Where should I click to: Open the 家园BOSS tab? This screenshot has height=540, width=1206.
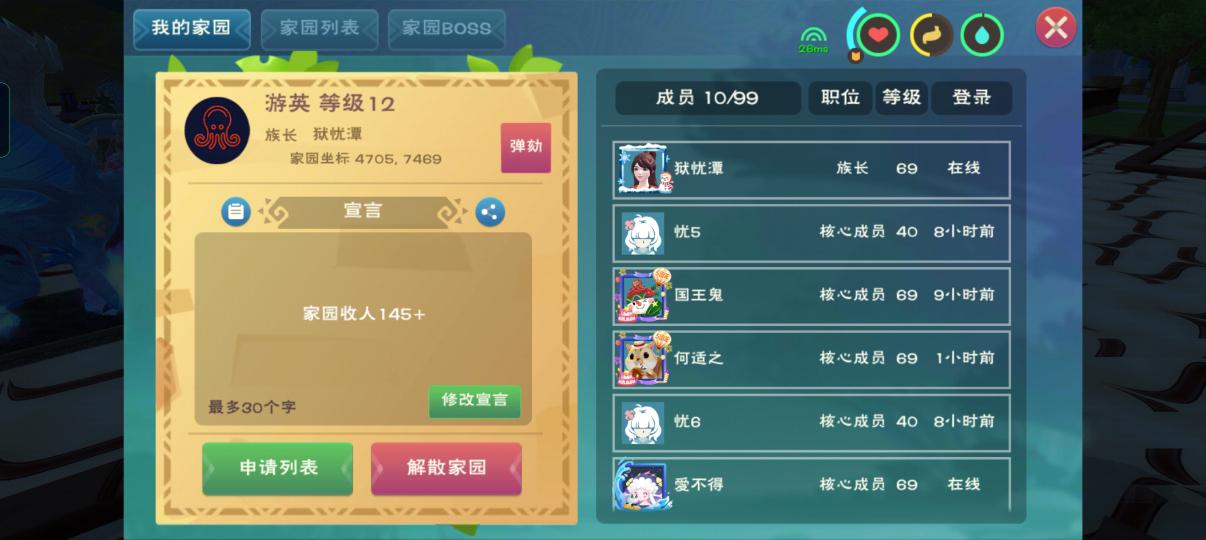click(447, 29)
